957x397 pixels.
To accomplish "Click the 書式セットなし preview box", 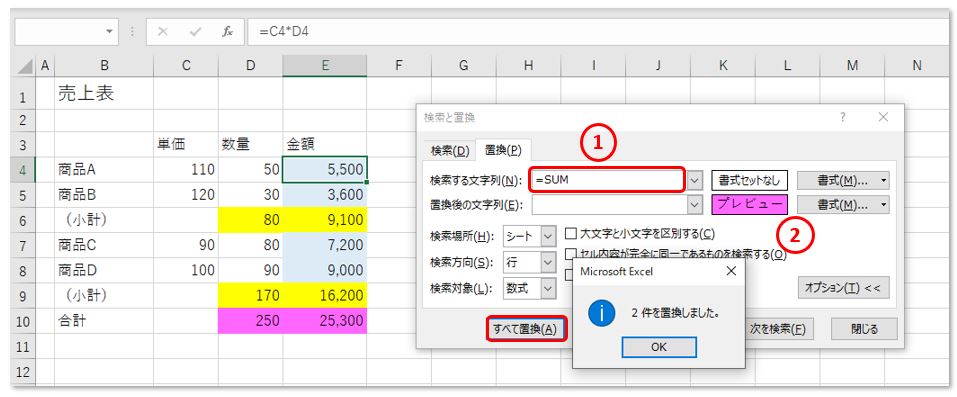I will pos(750,181).
